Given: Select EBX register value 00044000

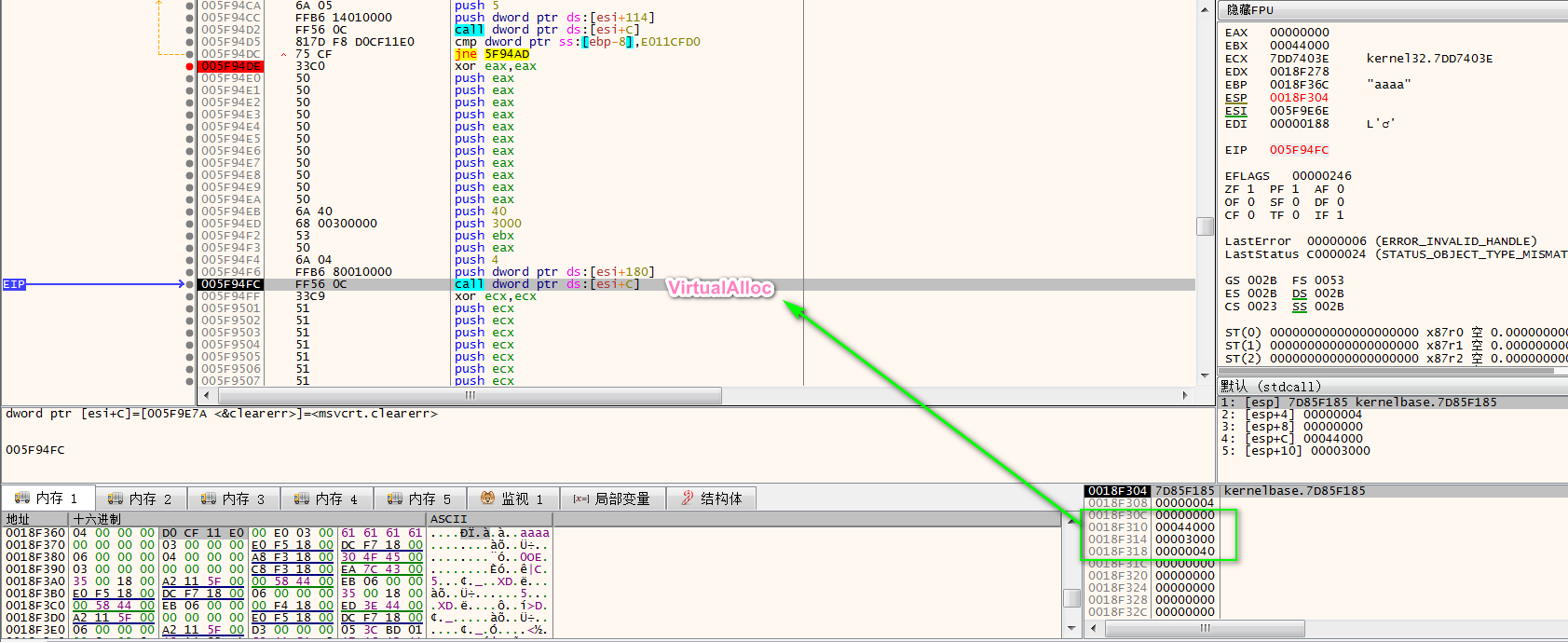Looking at the screenshot, I should pos(1299,46).
